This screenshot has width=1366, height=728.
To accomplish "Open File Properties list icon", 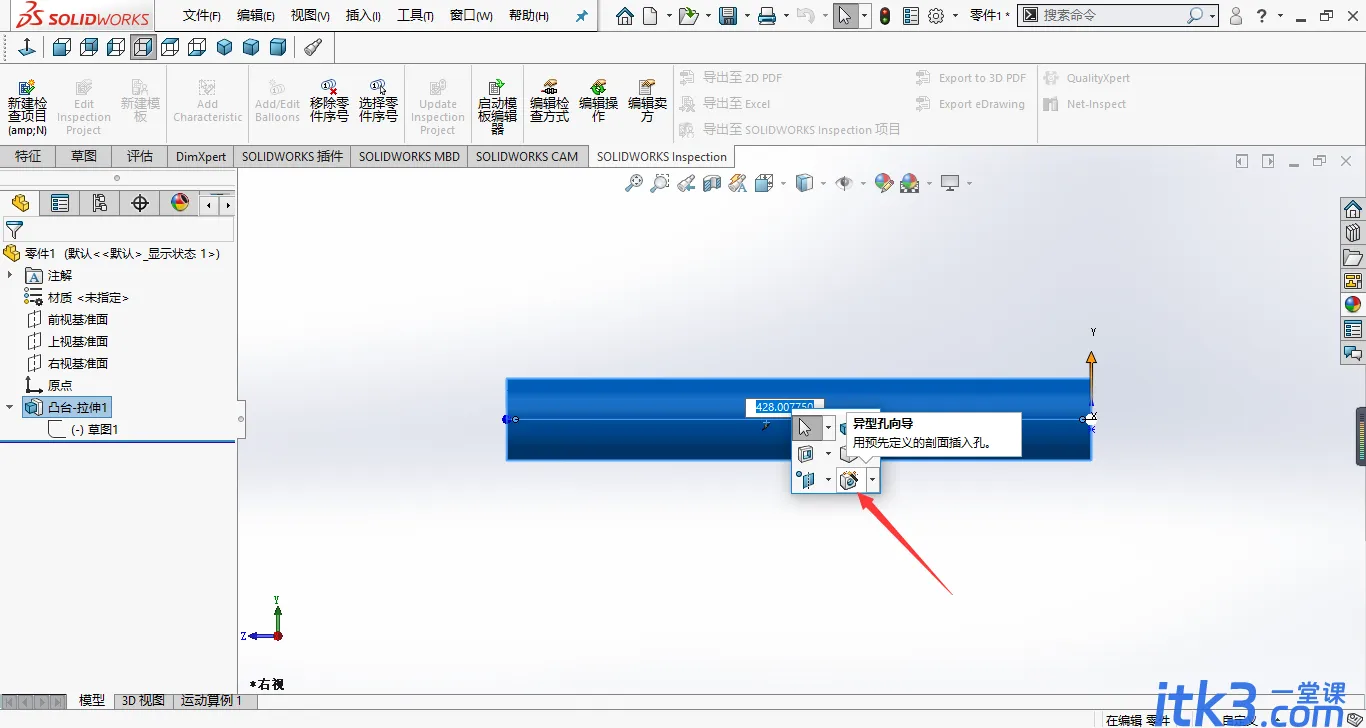I will click(x=910, y=16).
